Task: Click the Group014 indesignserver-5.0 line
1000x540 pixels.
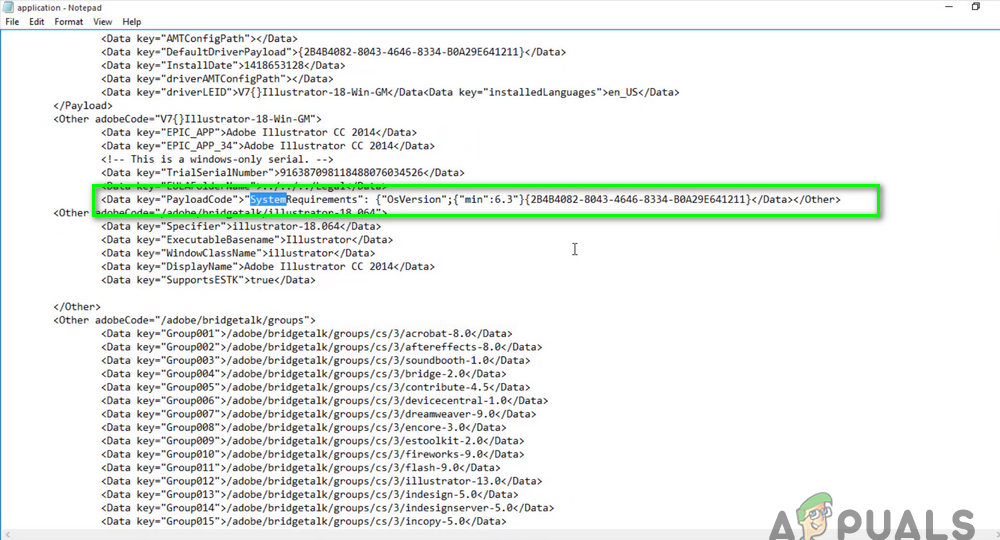Action: (327, 507)
